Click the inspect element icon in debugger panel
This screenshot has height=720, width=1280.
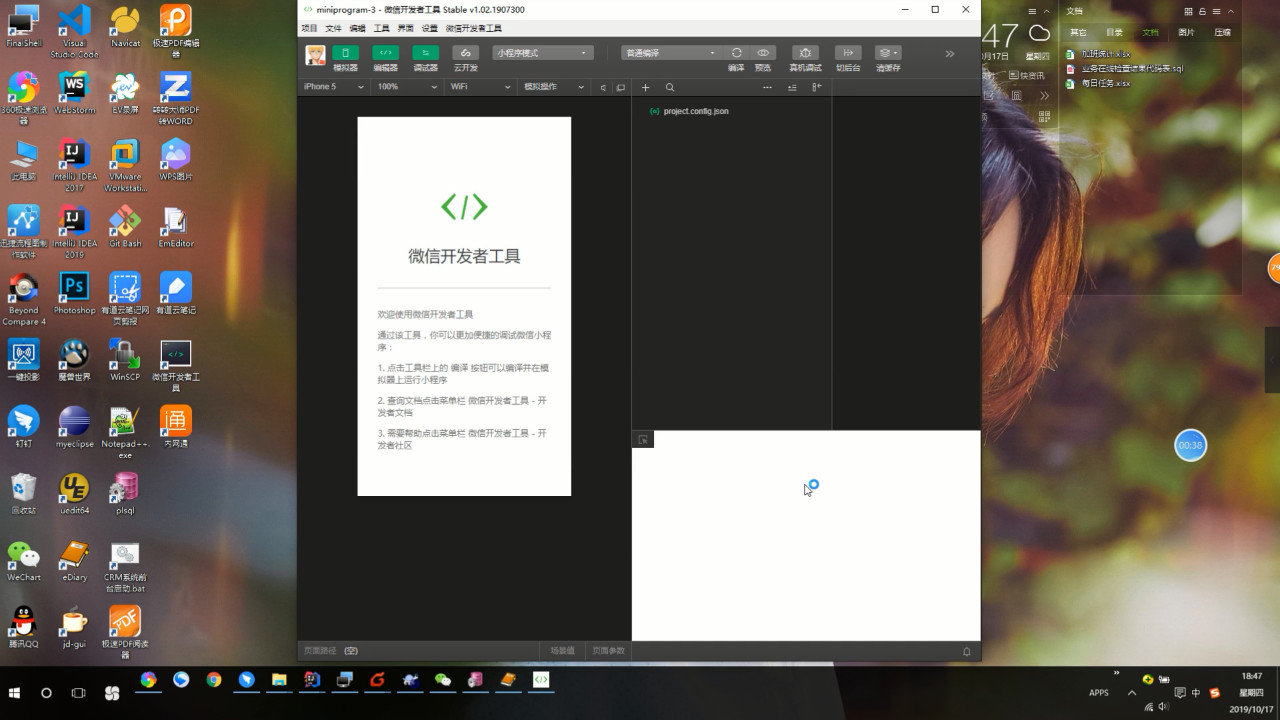click(x=643, y=439)
